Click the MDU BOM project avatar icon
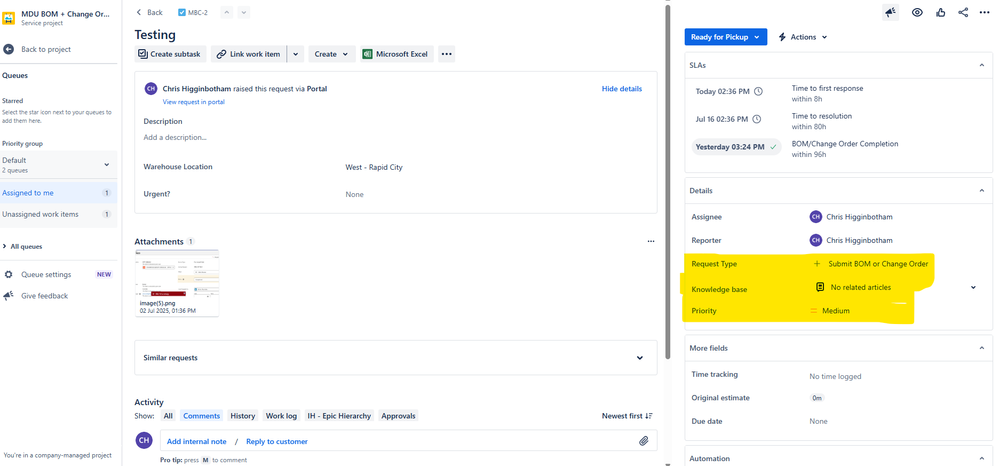 coord(8,17)
